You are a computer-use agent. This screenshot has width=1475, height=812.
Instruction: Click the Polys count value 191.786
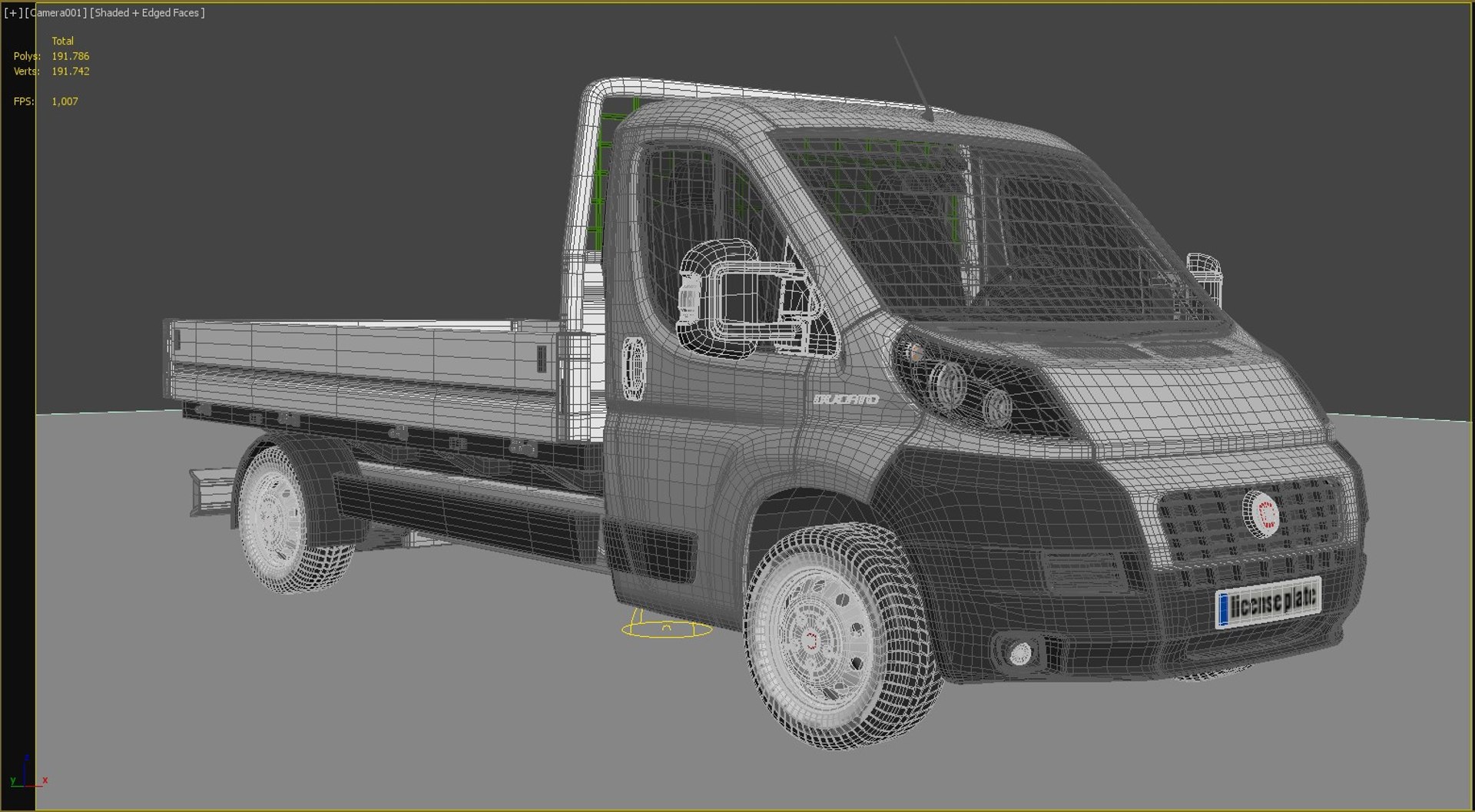click(70, 56)
